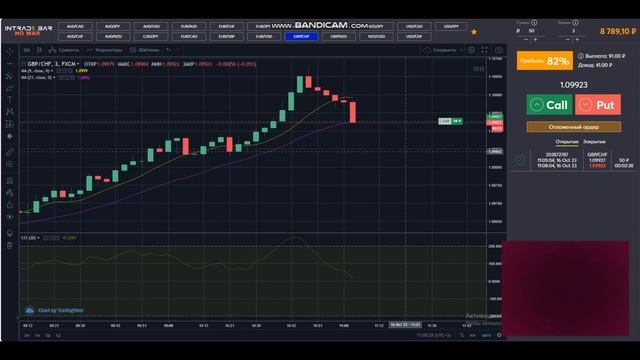640x360 pixels.
Task: Open the Compare symbols button
Action: click(x=64, y=50)
